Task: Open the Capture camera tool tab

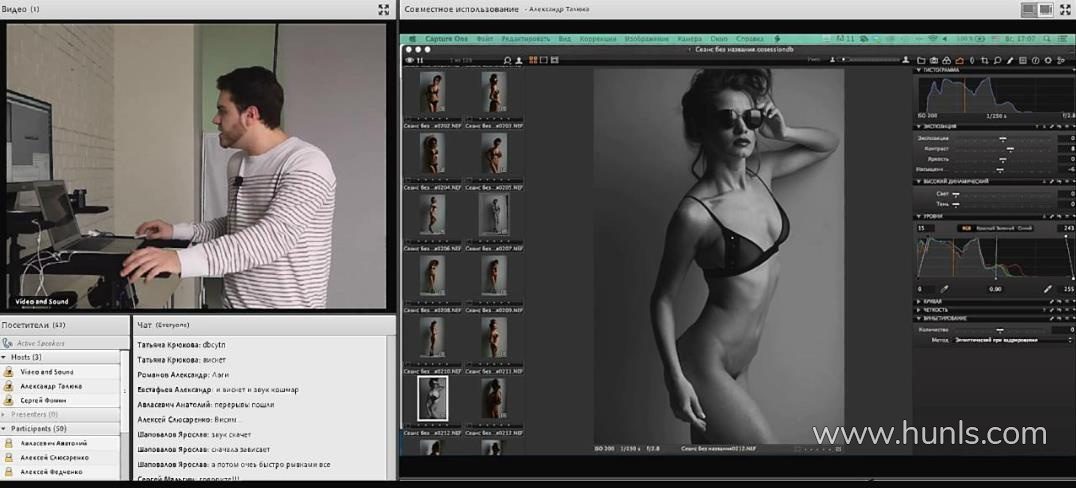Action: point(934,60)
